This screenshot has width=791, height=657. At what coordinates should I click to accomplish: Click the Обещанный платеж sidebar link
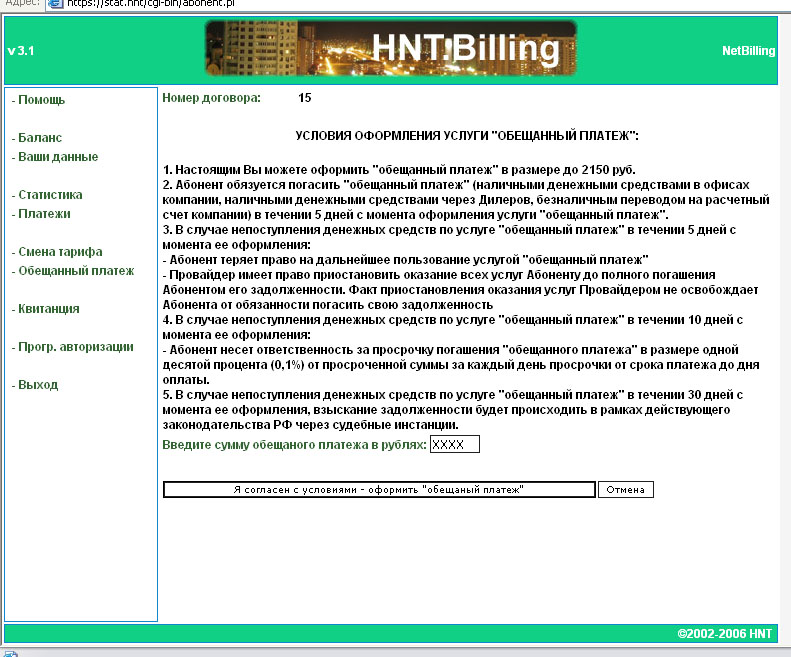pos(76,271)
